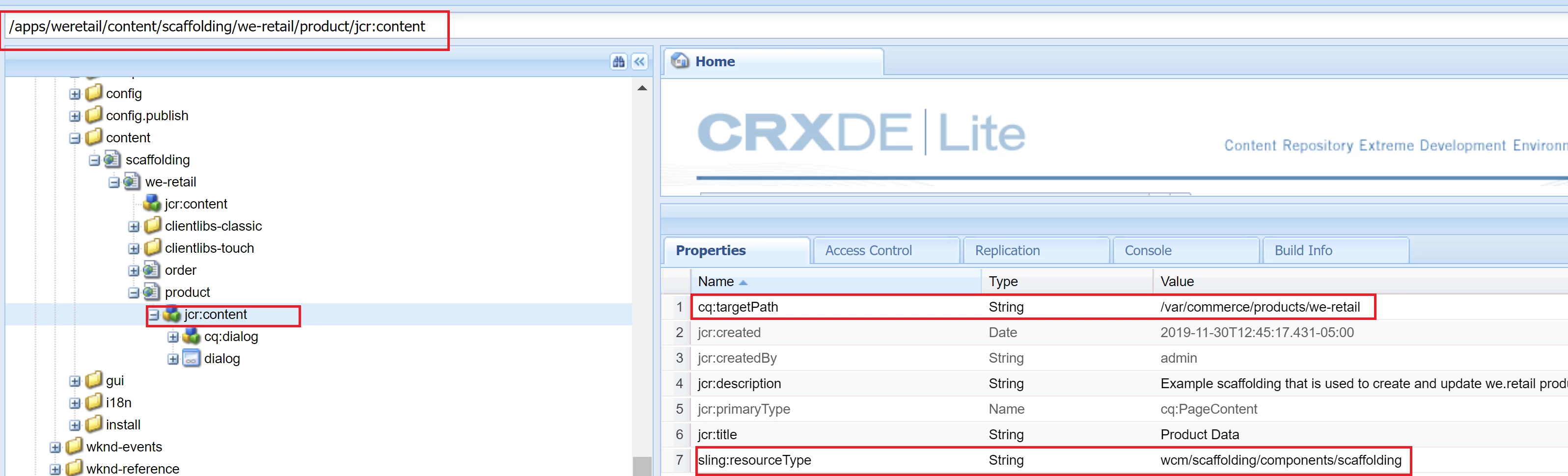Click the clientlibs-touch folder icon
Viewport: 1568px width, 476px height.
point(153,247)
